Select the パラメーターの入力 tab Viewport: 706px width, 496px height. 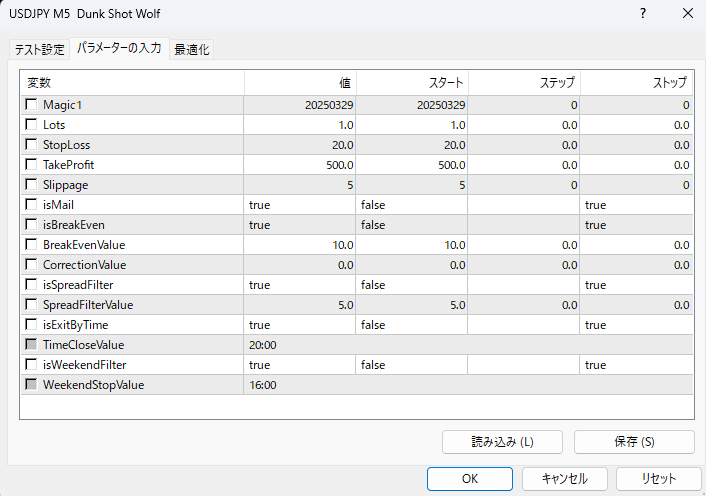[119, 48]
